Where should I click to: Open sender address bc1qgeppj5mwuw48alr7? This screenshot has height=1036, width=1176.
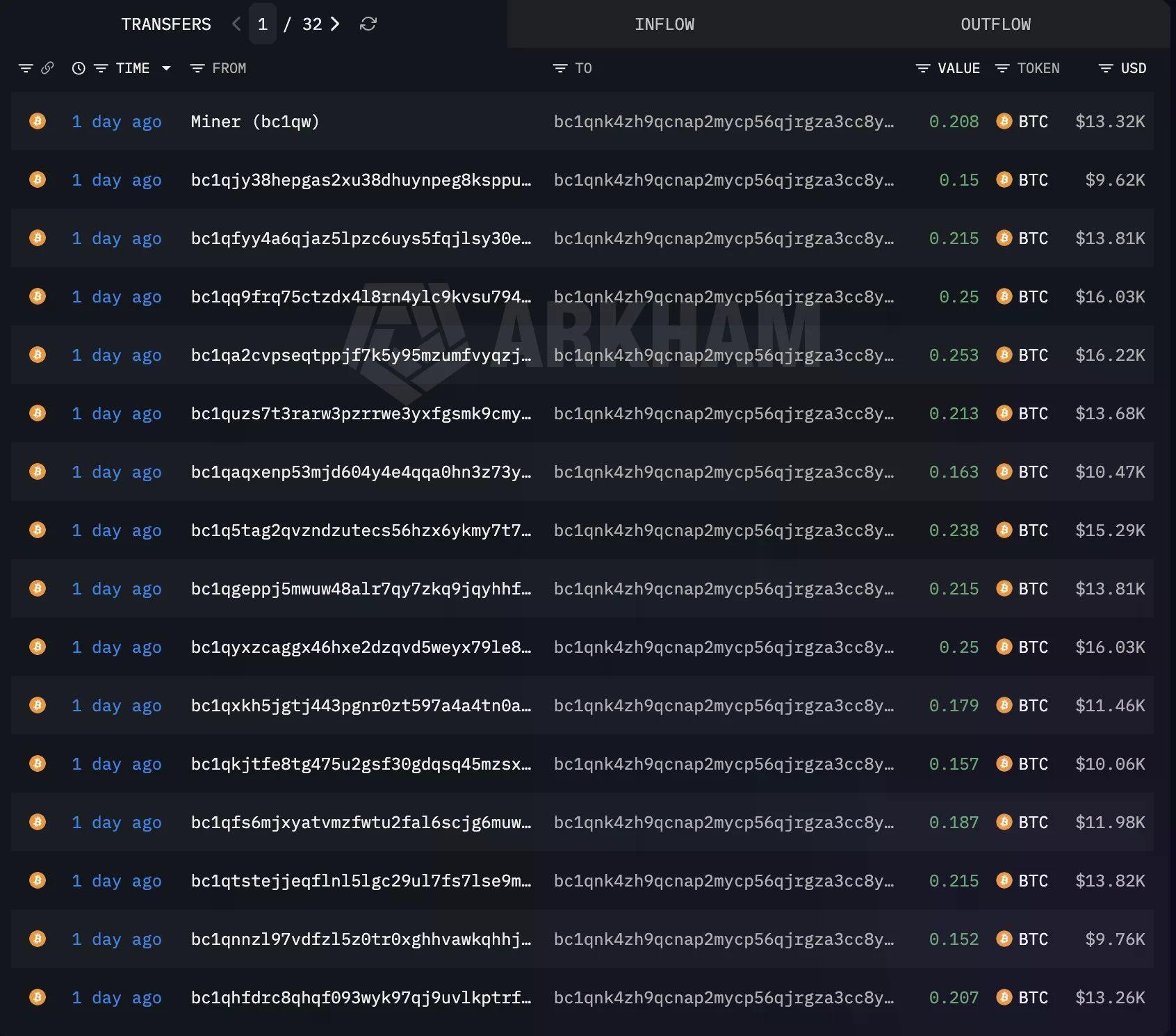361,589
